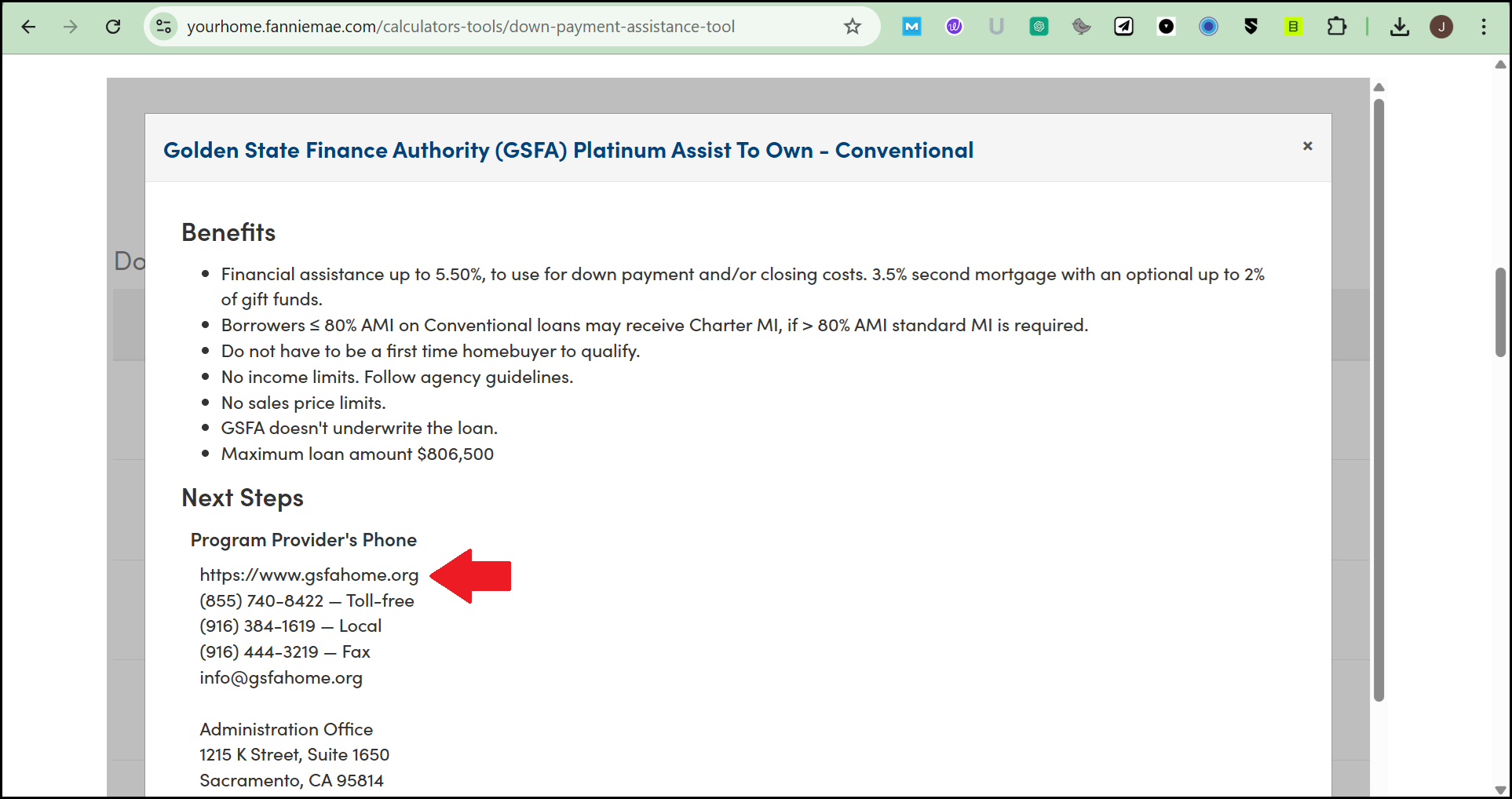The image size is (1512, 799).
Task: Click 'GSFA doesn't underwrite the loan' text
Action: tap(360, 428)
